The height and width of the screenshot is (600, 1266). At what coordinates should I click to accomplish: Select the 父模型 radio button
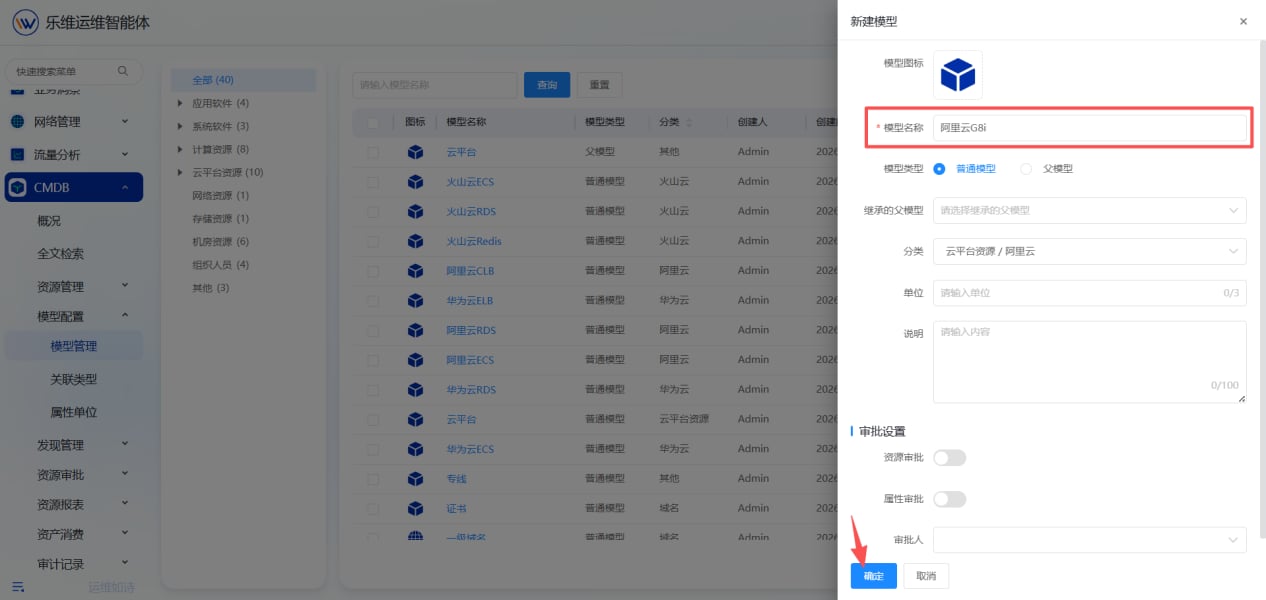[1026, 169]
